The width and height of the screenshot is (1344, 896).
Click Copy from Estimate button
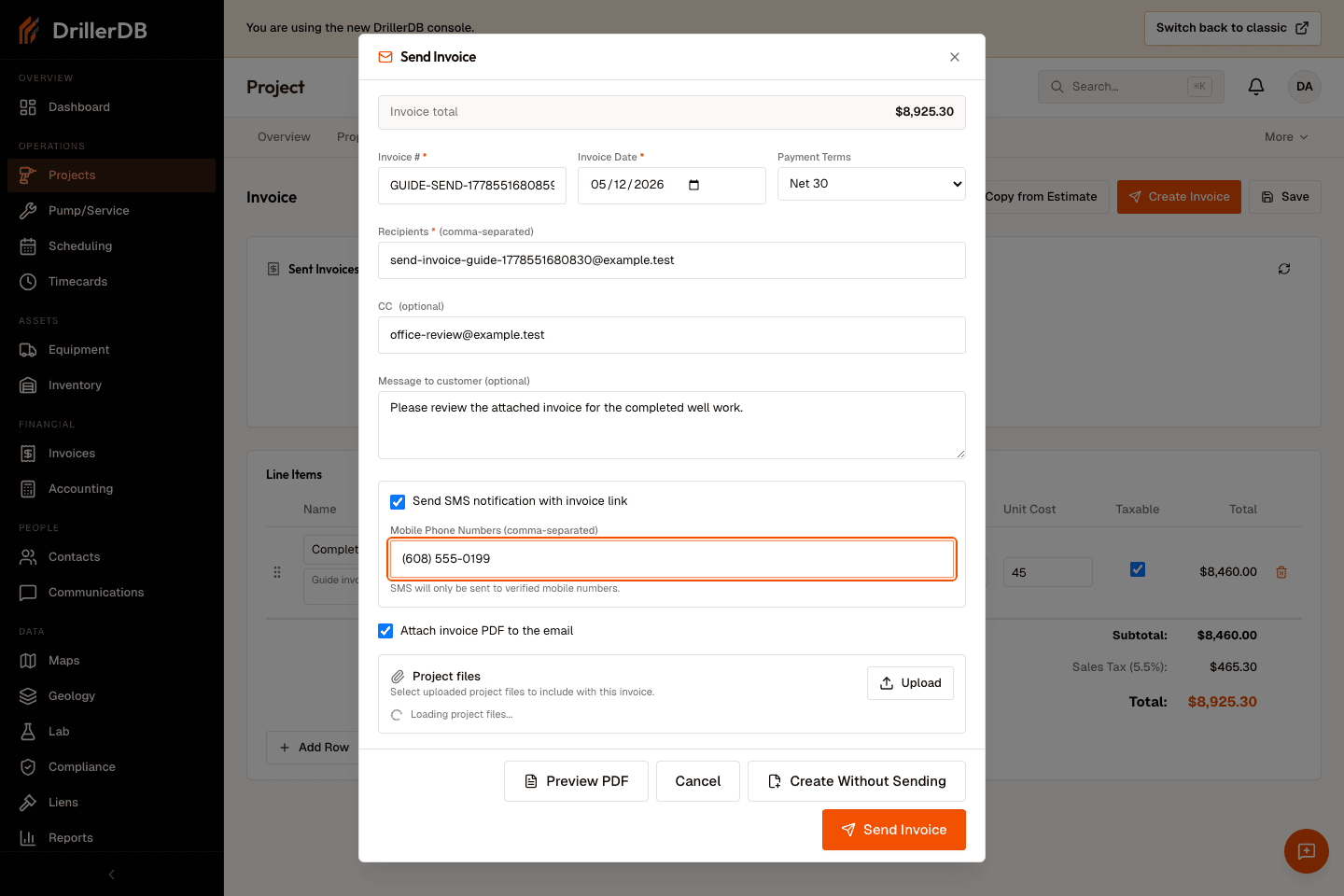(x=1041, y=197)
